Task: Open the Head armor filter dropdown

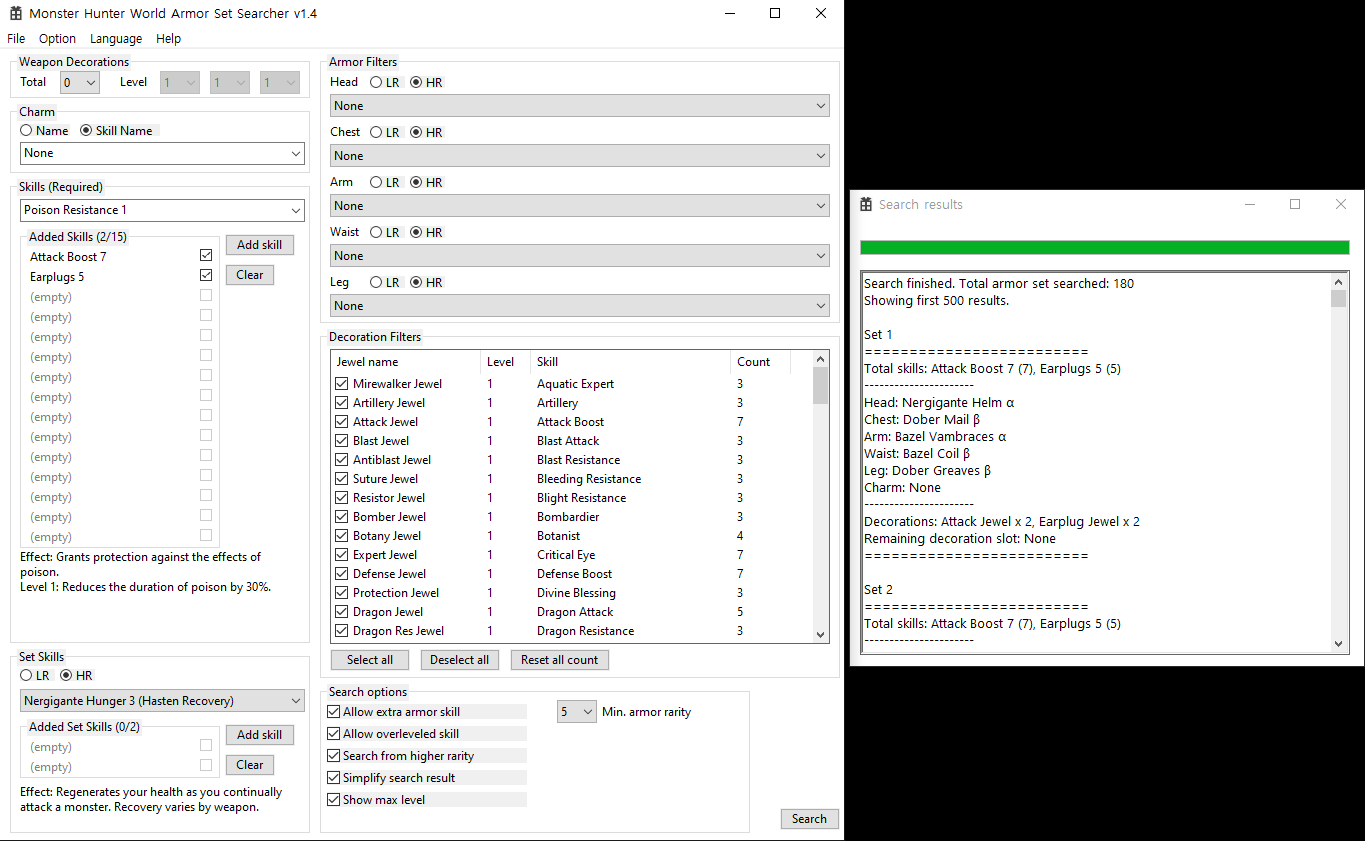Action: coord(580,106)
